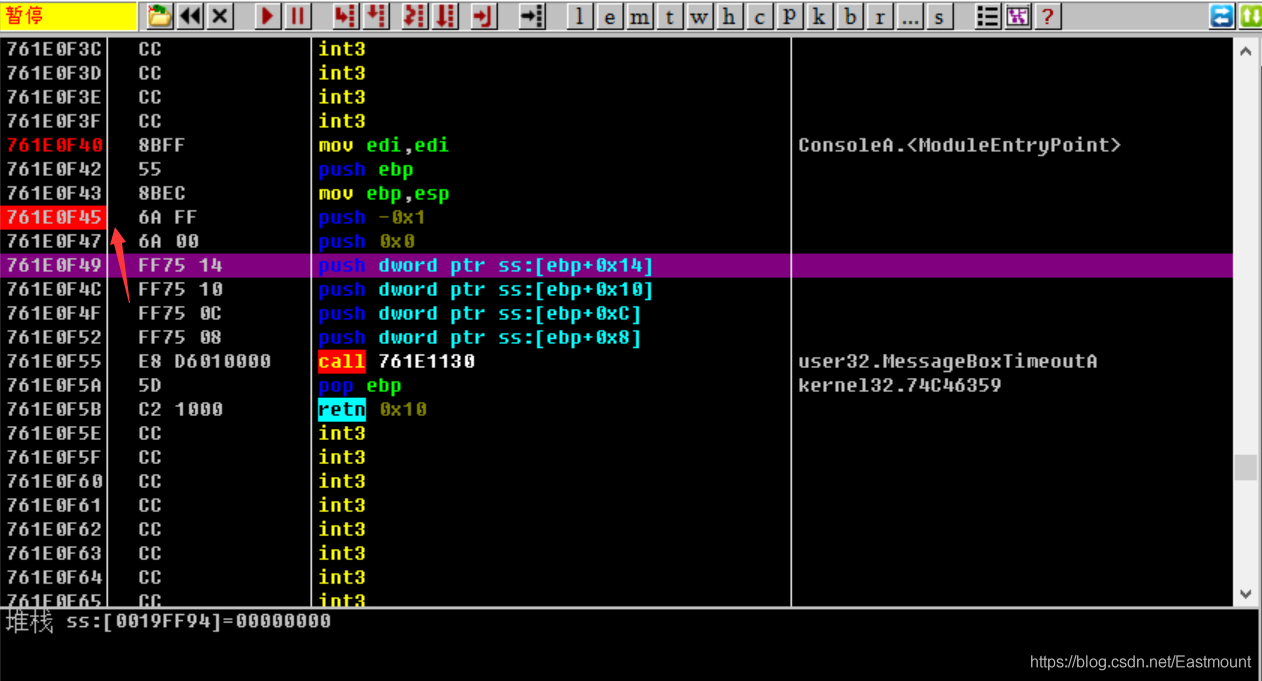Open Call stack with 'k' button
The image size is (1262, 681).
(820, 17)
